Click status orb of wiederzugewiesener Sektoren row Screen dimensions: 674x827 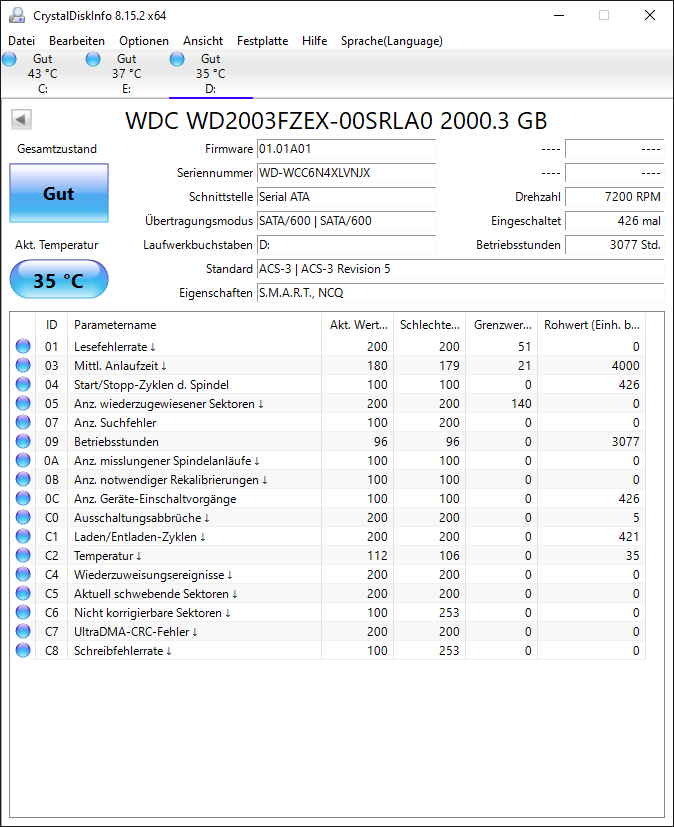point(23,403)
